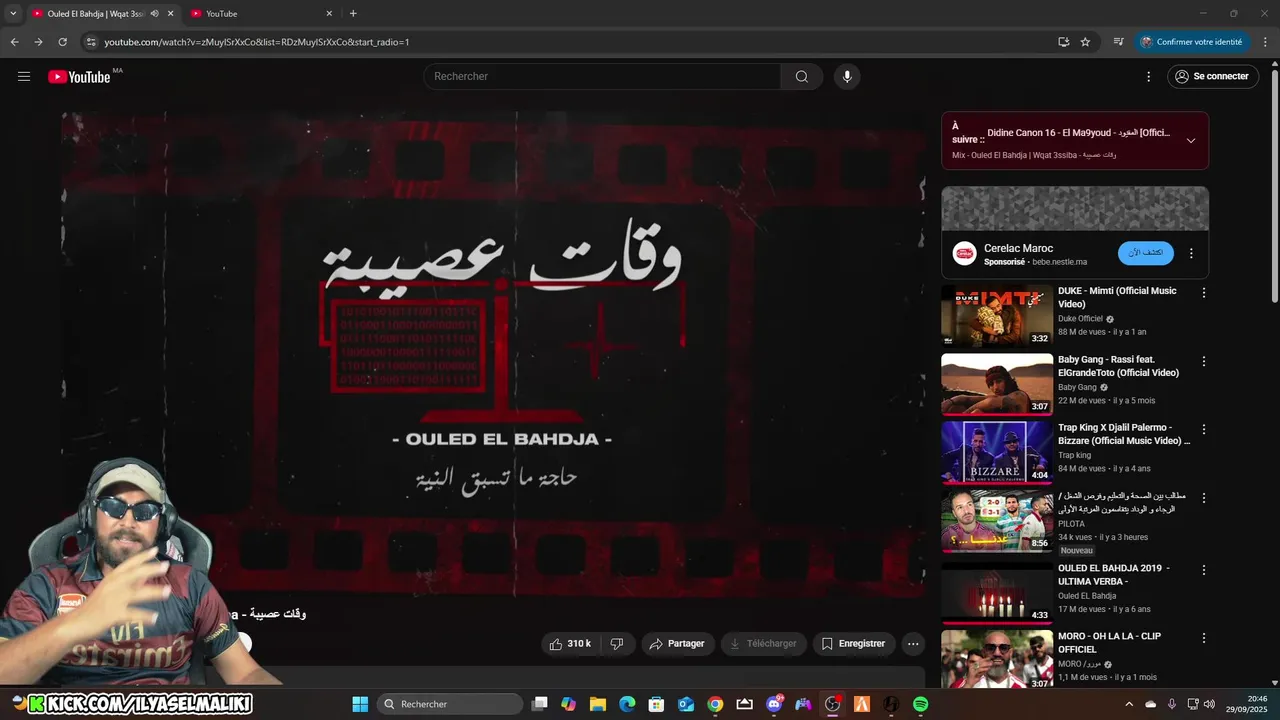Go forward in browser history
The image size is (1280, 720).
point(38,42)
